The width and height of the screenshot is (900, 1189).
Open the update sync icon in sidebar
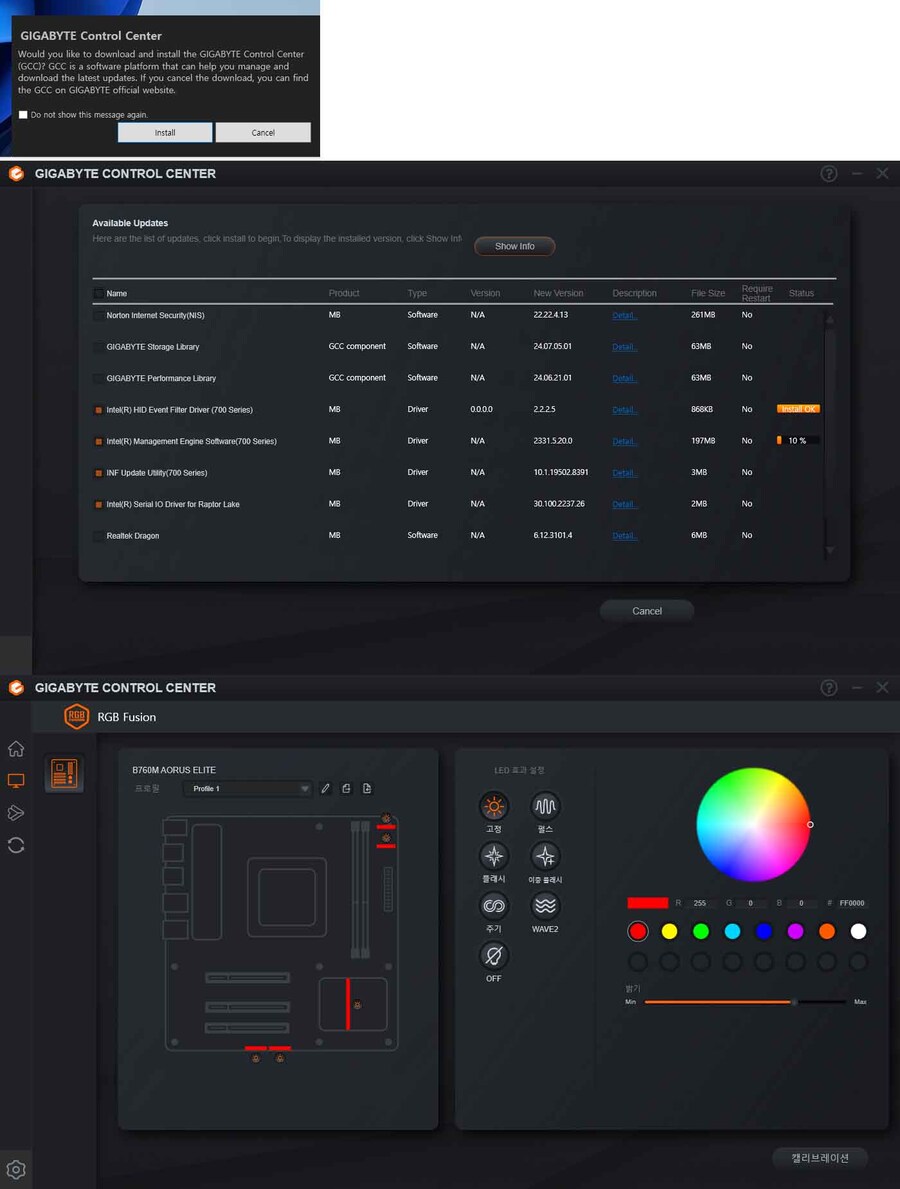pyautogui.click(x=16, y=845)
